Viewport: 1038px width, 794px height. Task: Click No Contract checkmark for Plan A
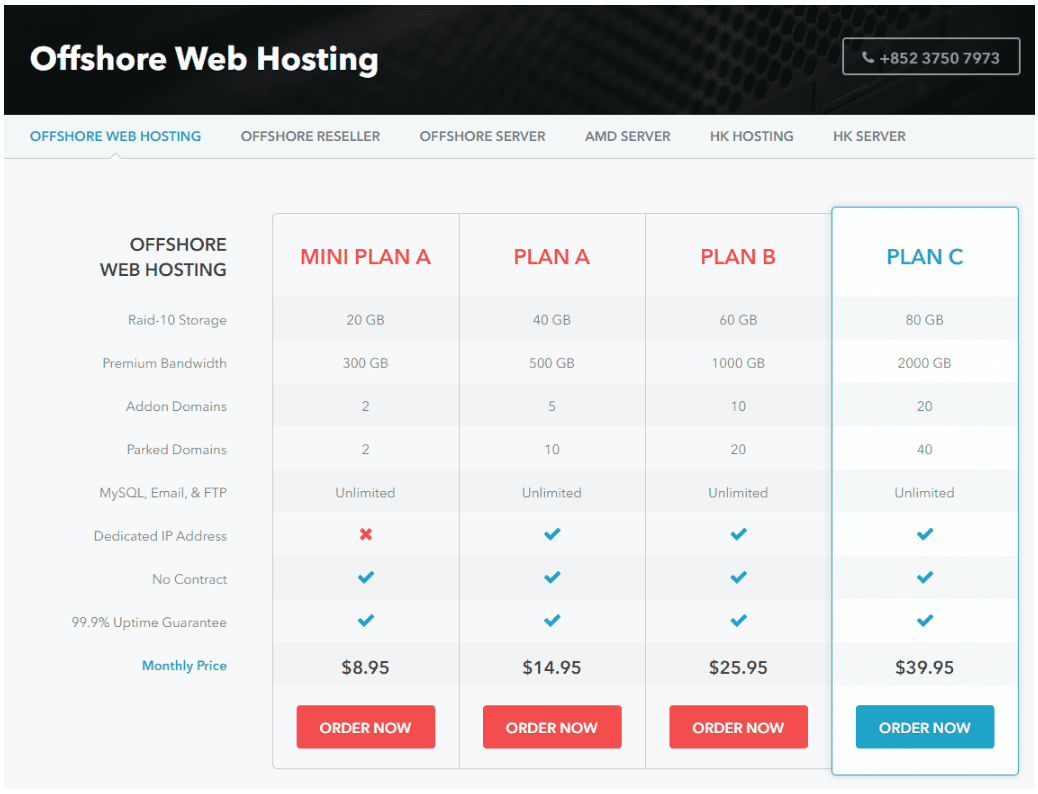coord(552,577)
